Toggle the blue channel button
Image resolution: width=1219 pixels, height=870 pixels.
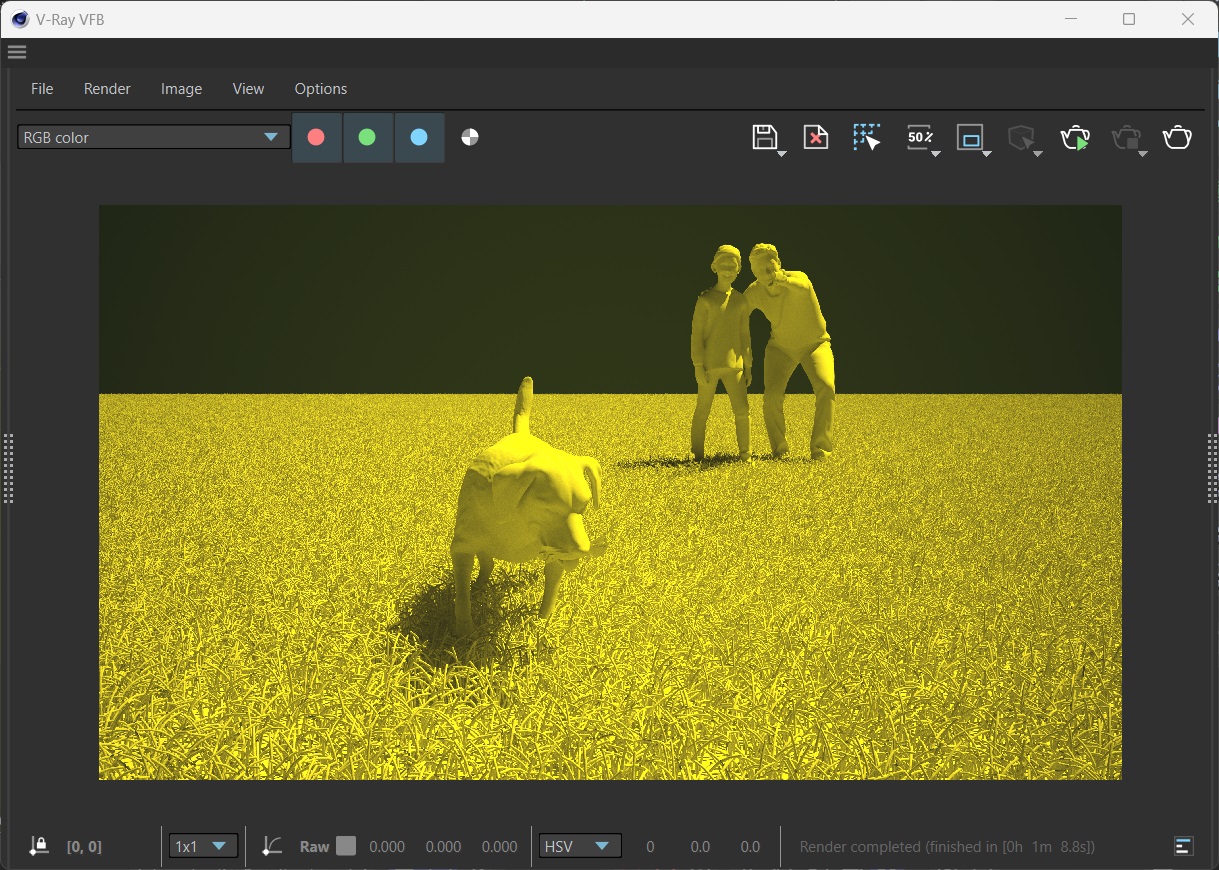[419, 138]
